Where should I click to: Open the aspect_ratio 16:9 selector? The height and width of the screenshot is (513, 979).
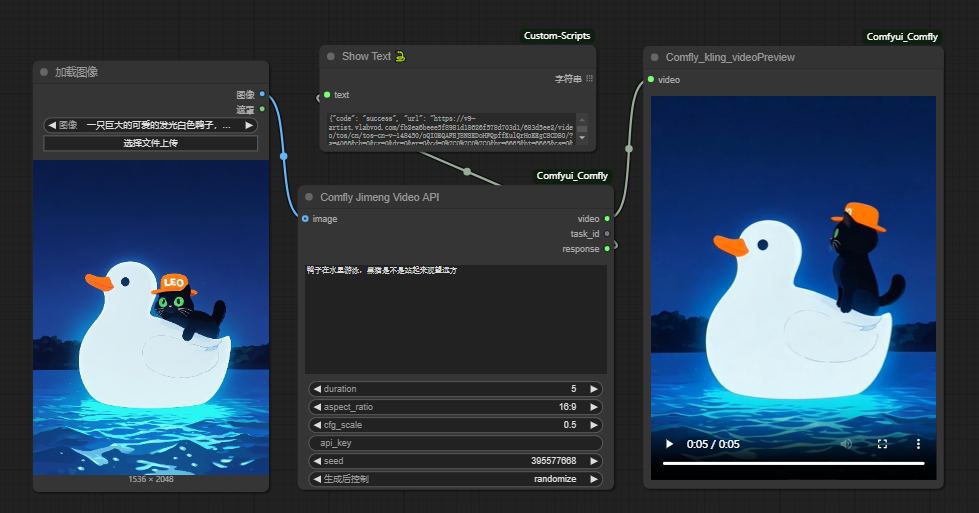coord(456,407)
